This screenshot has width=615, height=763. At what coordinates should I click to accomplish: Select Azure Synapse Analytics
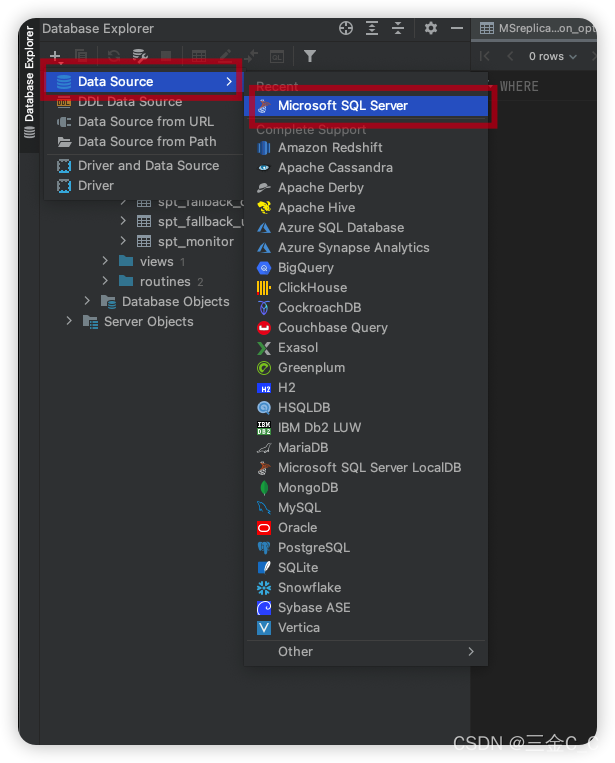point(366,247)
